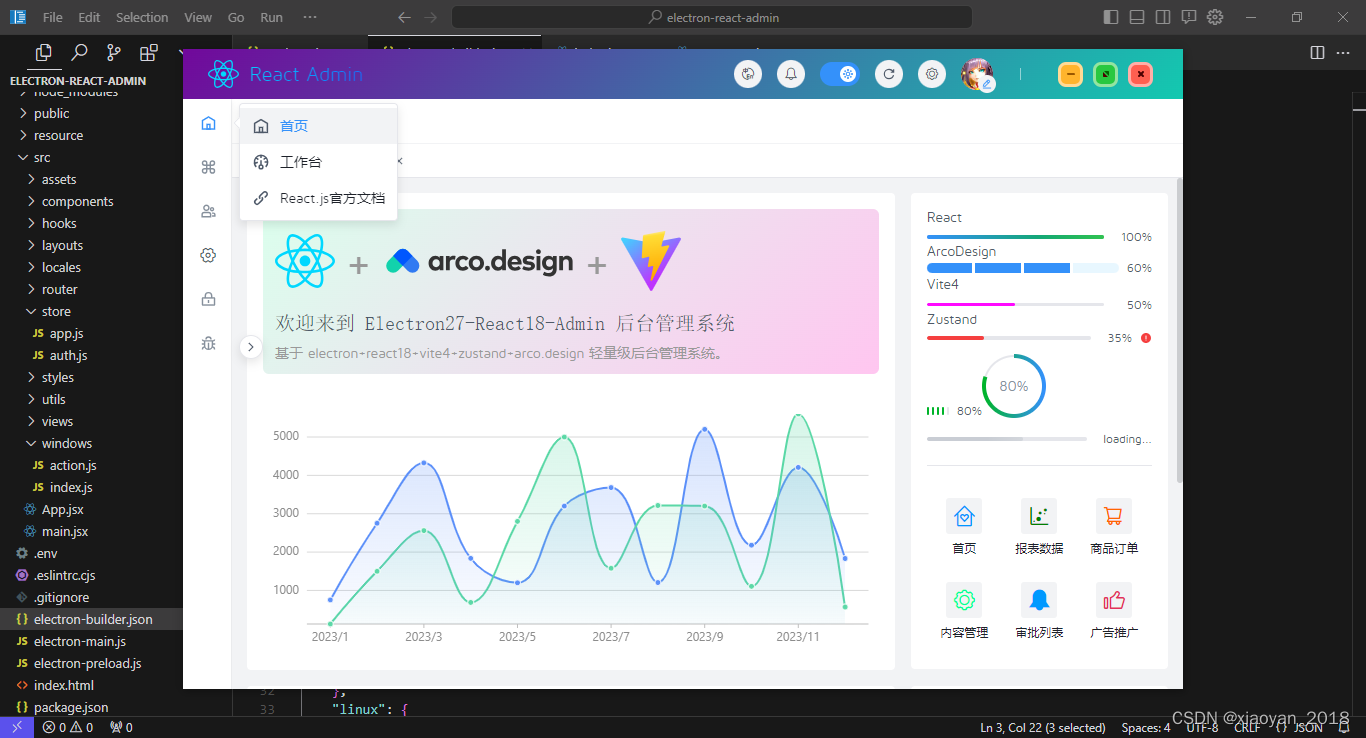Click the remote window button in status bar
Viewport: 1366px width, 738px height.
pos(17,727)
